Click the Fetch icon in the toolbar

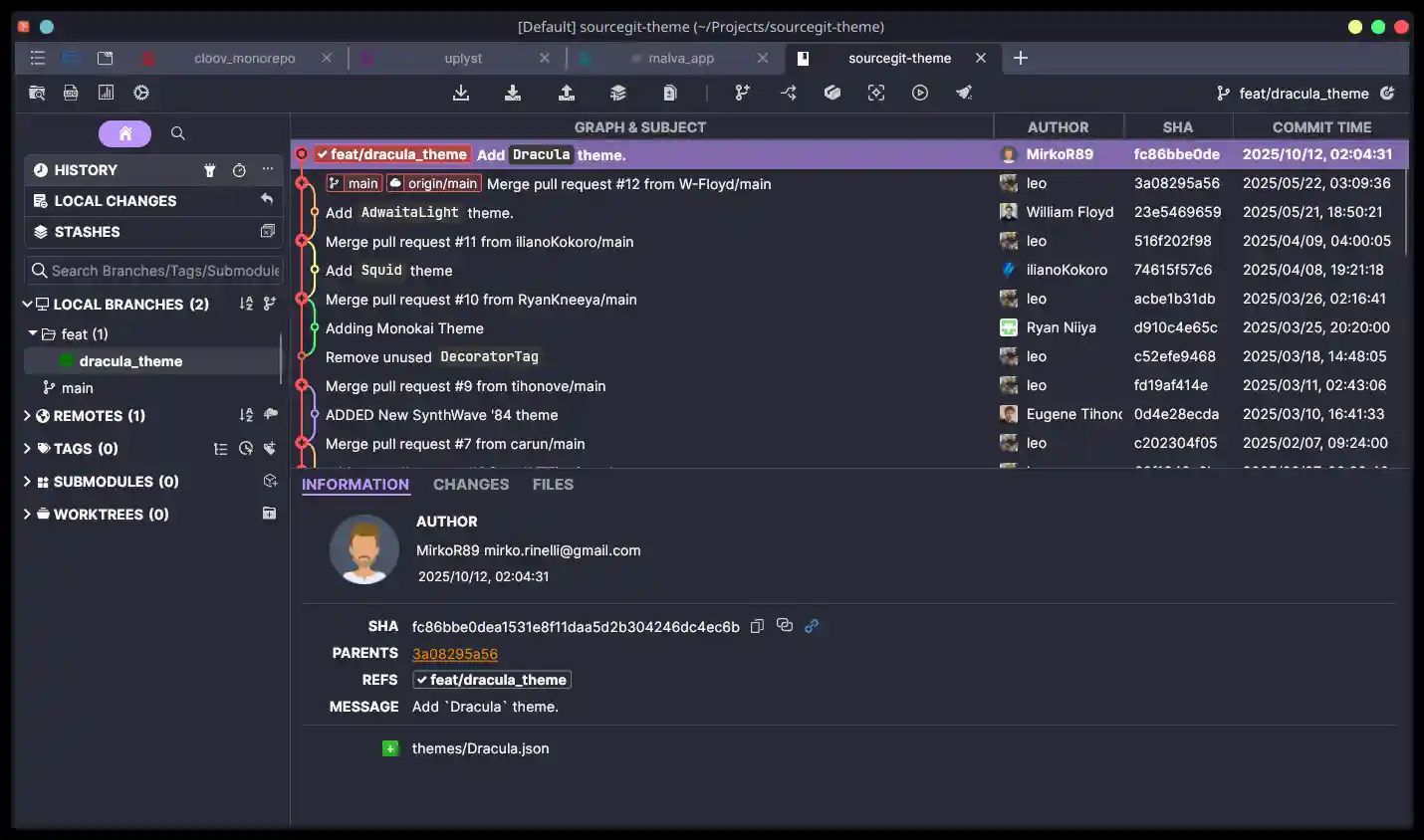[461, 93]
